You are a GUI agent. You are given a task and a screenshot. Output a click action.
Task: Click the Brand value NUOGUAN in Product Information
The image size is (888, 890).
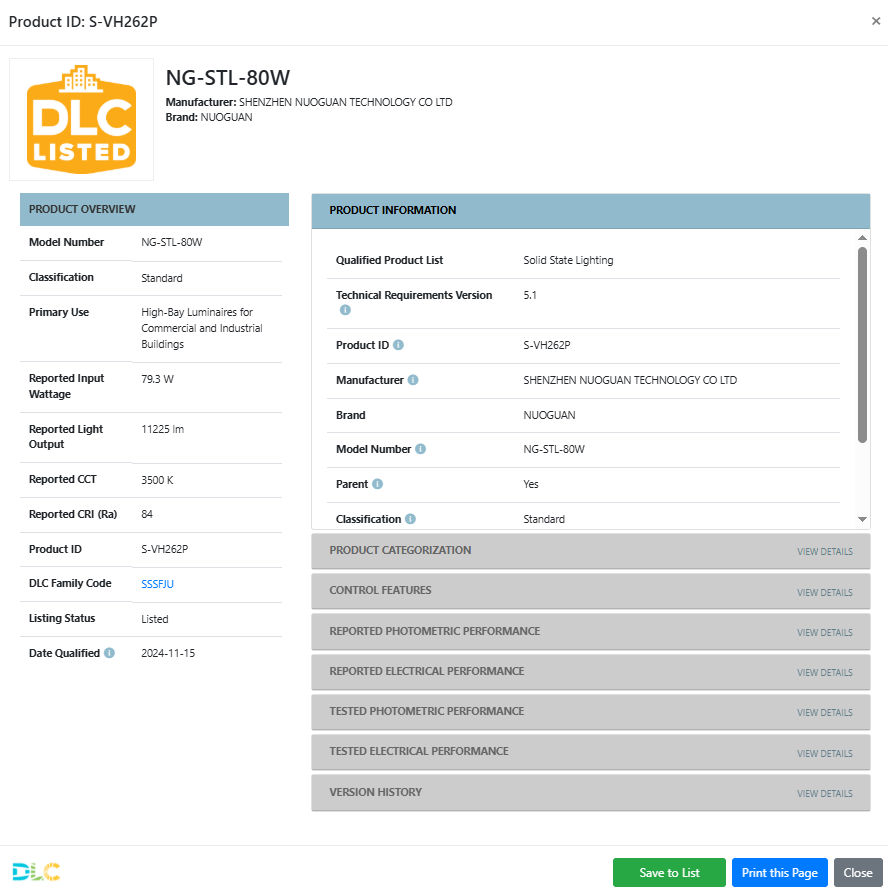coord(549,415)
